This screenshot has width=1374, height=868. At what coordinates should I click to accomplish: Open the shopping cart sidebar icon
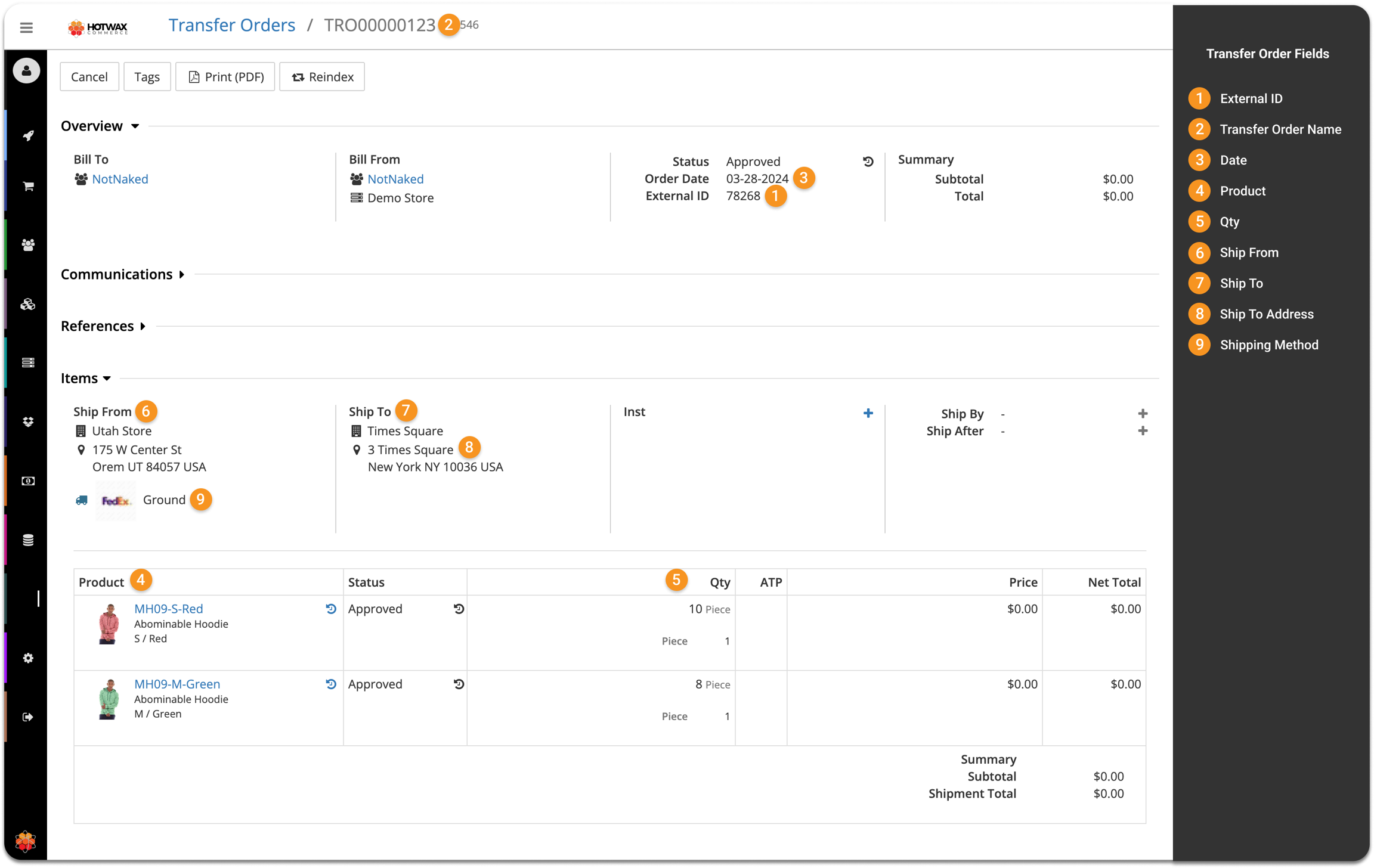click(28, 187)
